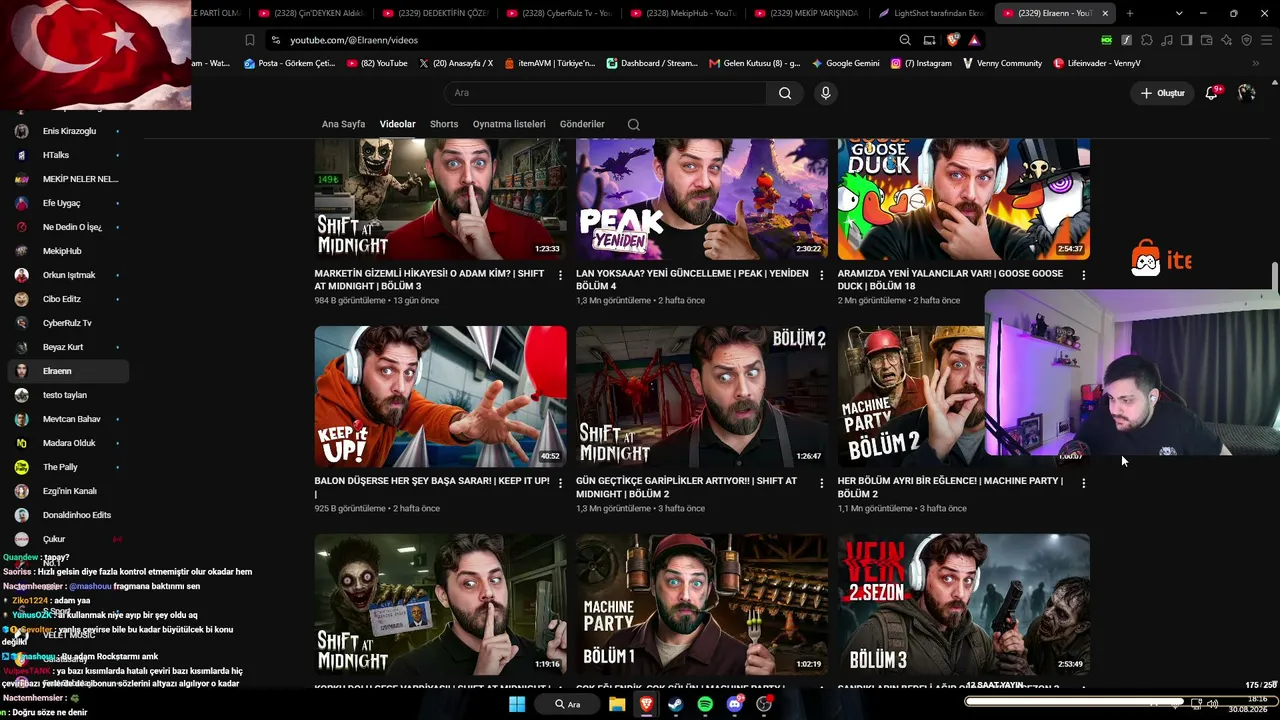Screen dimensions: 1280x720
Task: Click the Oluştur create button
Action: pos(1161,93)
